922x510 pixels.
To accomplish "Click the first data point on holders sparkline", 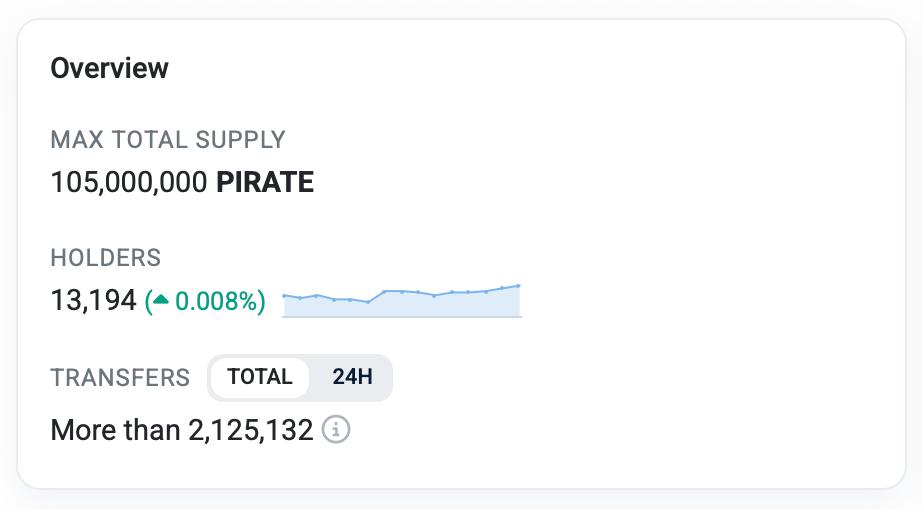I will 284,295.
